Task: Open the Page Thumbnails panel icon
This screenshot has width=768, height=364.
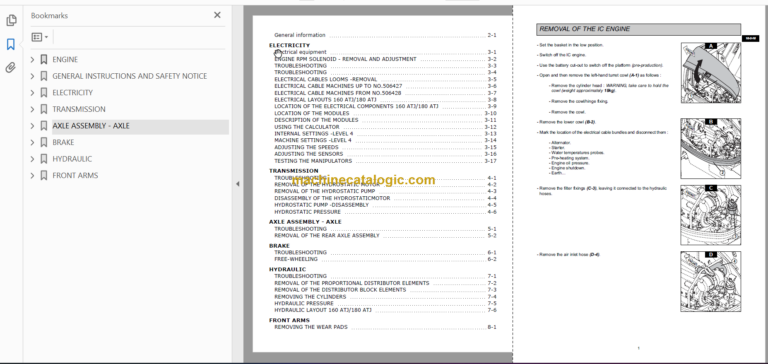Action: pyautogui.click(x=11, y=21)
